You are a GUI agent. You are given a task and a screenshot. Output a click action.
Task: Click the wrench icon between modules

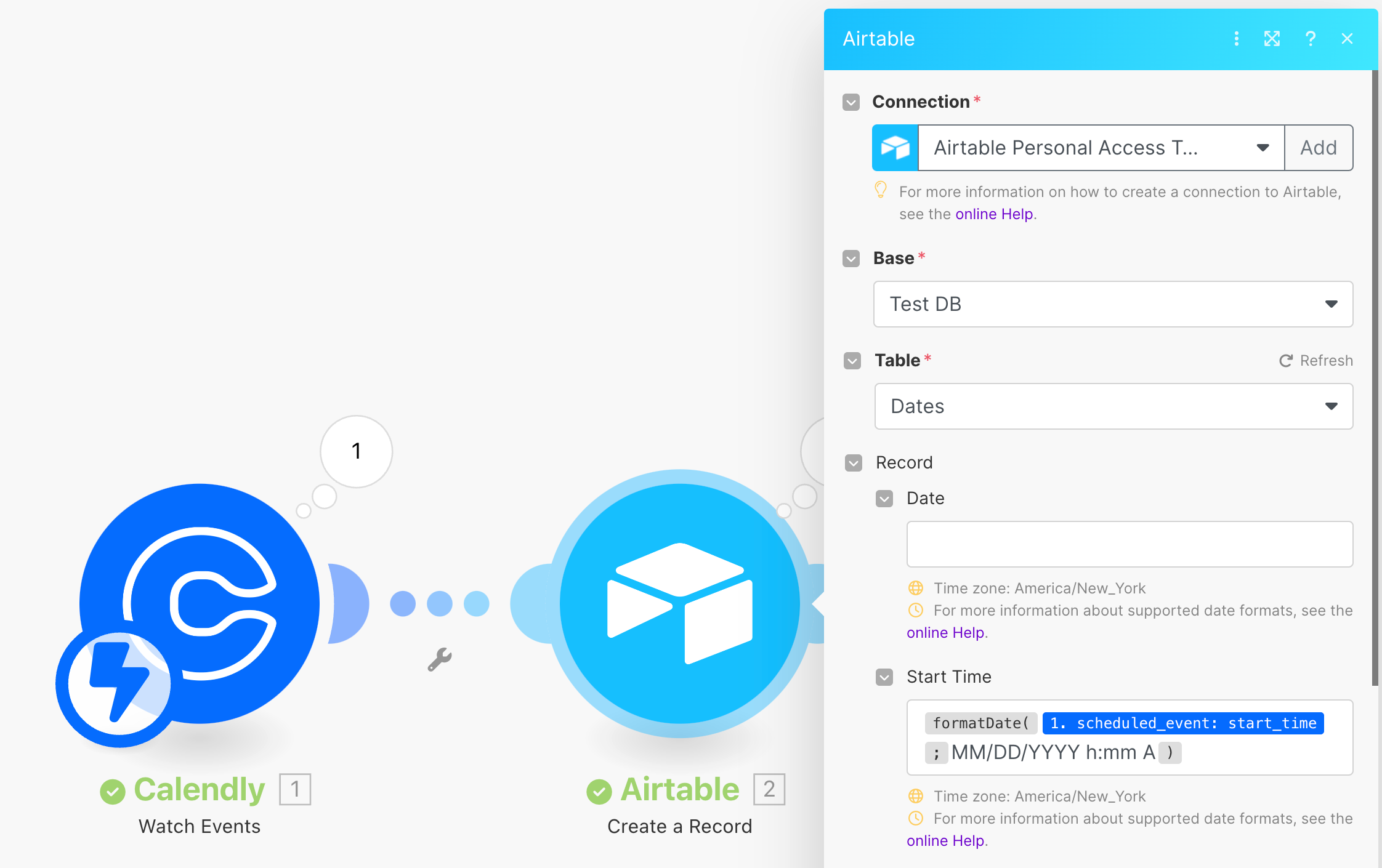pos(440,659)
